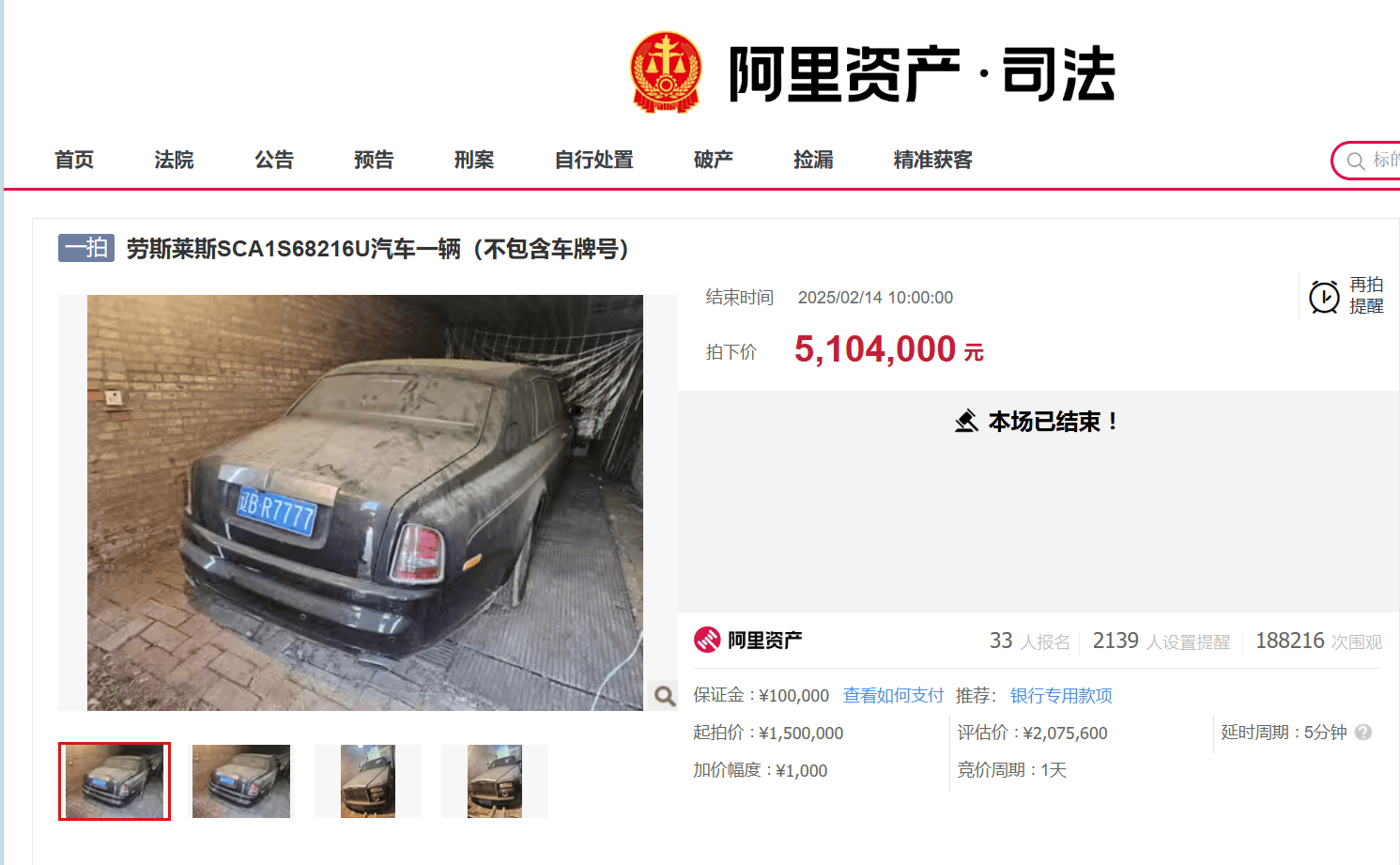Click the court emblem logo icon
1400x865 pixels.
(x=666, y=72)
